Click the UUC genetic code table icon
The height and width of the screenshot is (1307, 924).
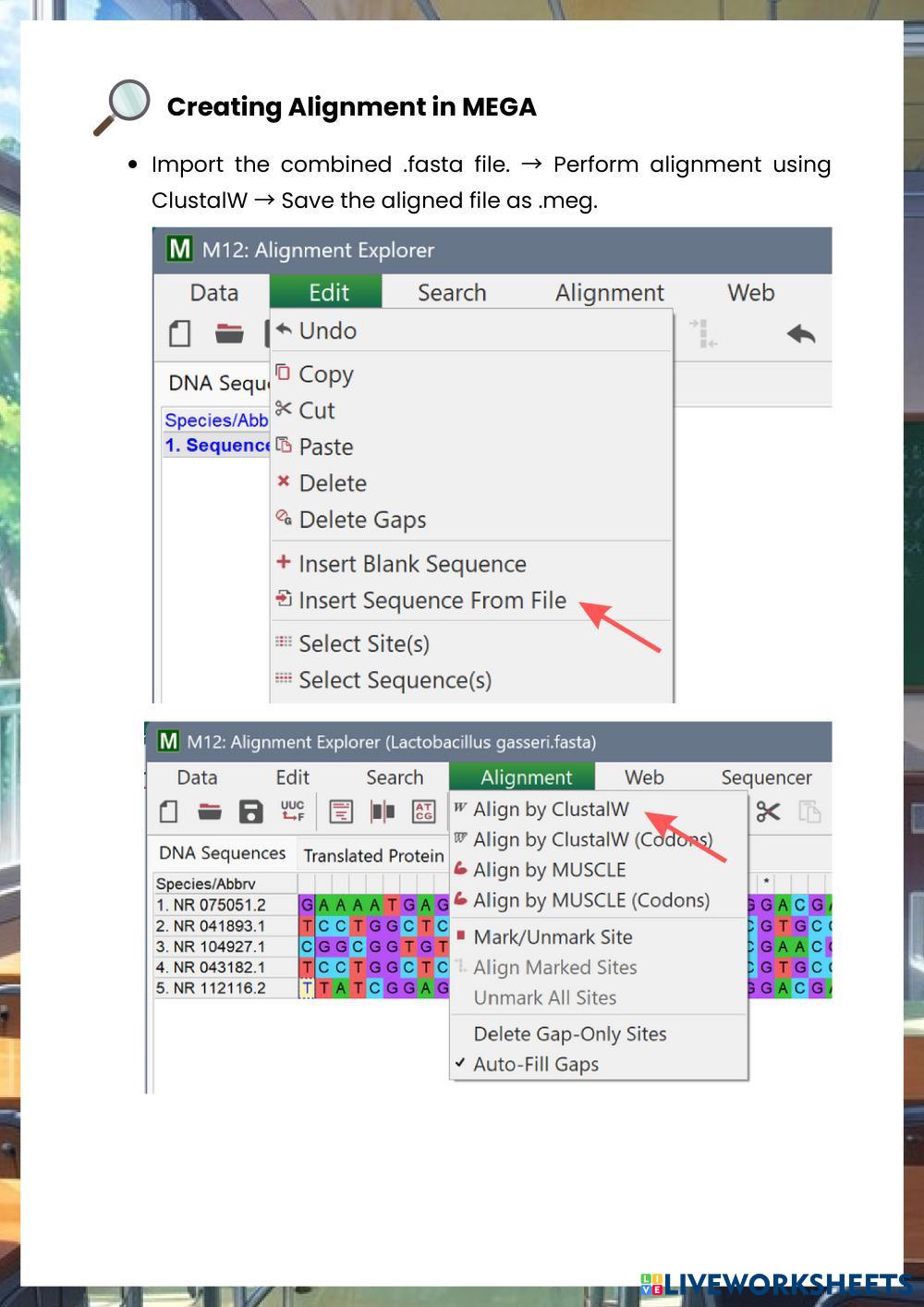292,812
